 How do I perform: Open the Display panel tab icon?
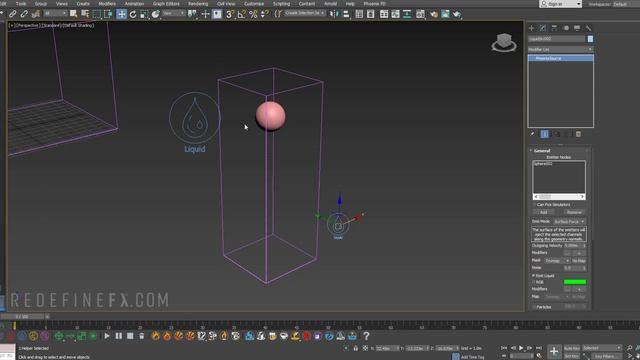click(577, 28)
